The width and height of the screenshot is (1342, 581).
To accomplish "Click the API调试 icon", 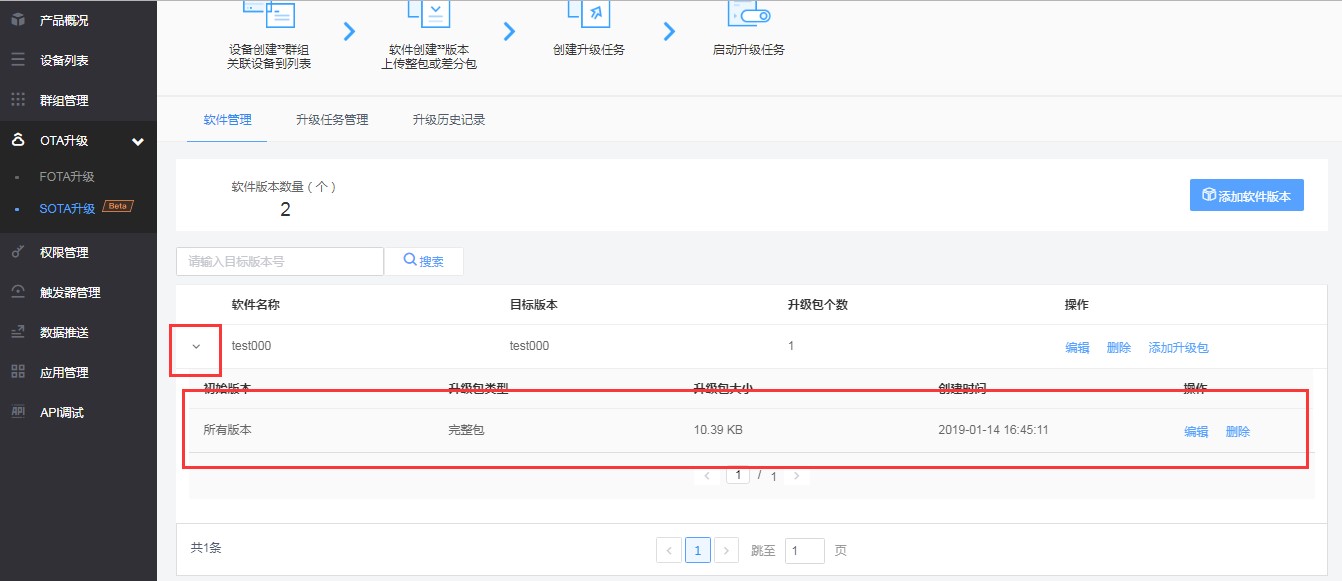I will click(18, 412).
